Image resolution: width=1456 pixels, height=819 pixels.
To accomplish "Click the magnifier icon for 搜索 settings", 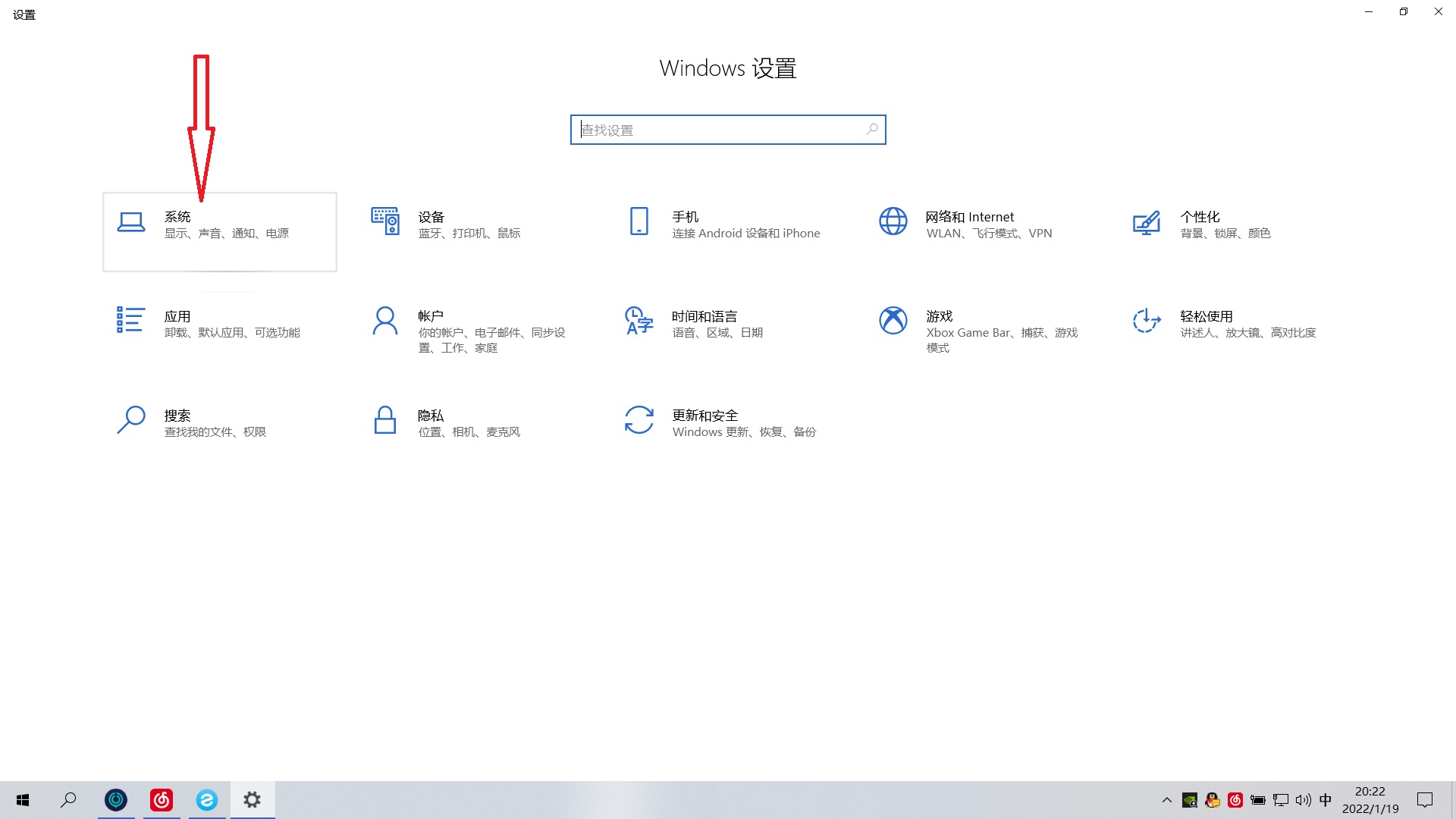I will (131, 419).
